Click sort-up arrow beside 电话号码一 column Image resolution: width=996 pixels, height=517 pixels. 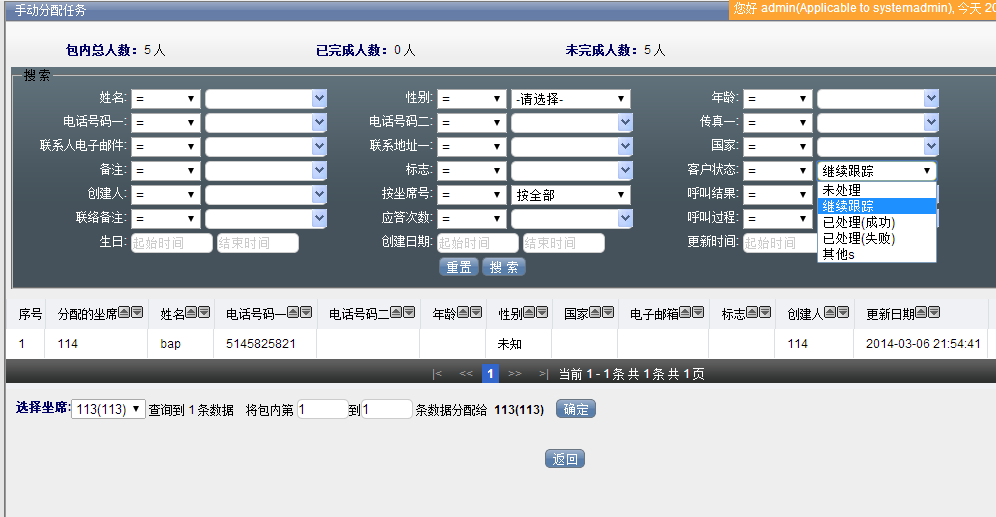(293, 313)
